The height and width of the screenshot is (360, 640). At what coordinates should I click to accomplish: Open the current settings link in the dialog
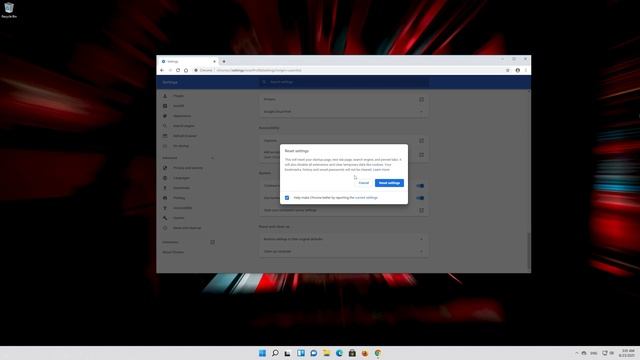366,198
